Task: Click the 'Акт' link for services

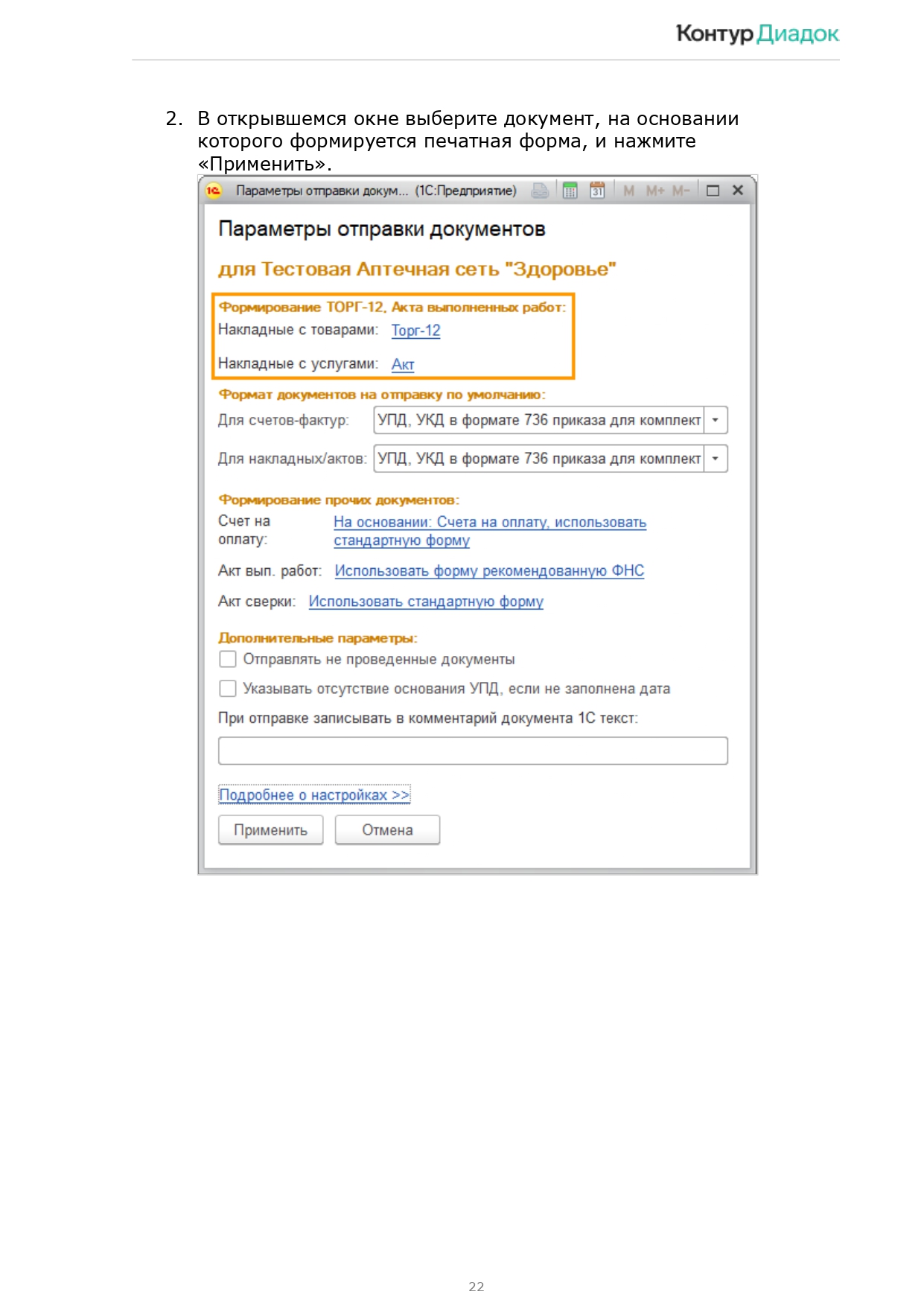Action: coord(402,364)
